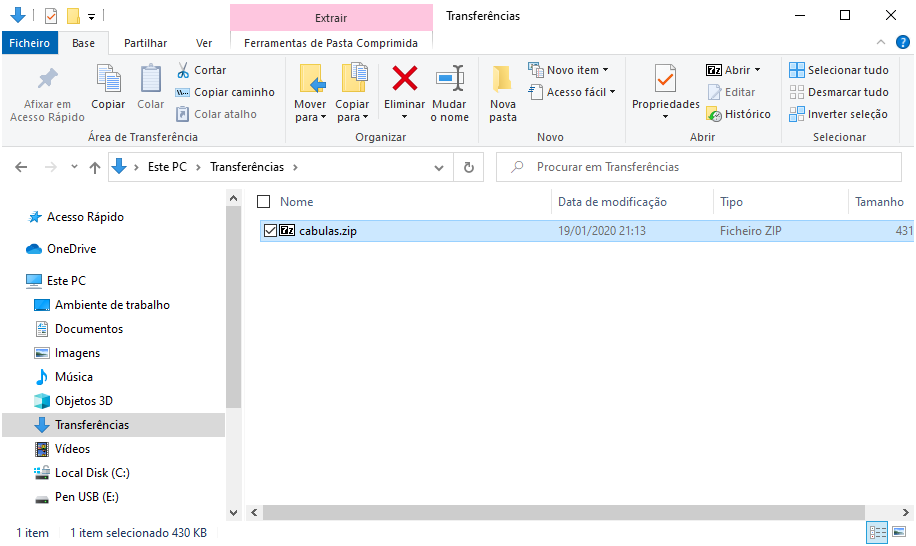Open Ambiente de trabalho in sidebar
The width and height of the screenshot is (916, 546).
tap(102, 305)
